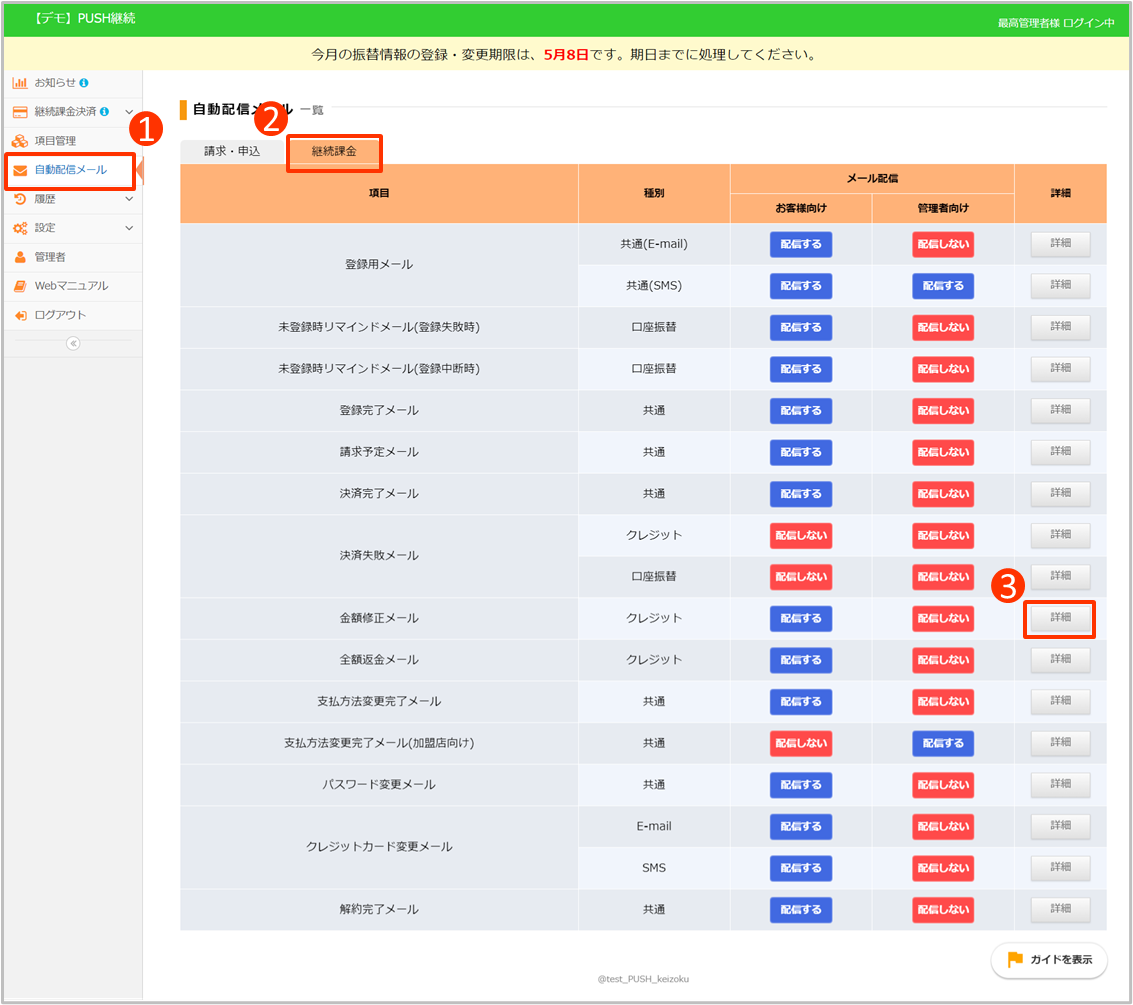Click the 設定 gears icon
The width and height of the screenshot is (1133, 1005).
pos(20,228)
